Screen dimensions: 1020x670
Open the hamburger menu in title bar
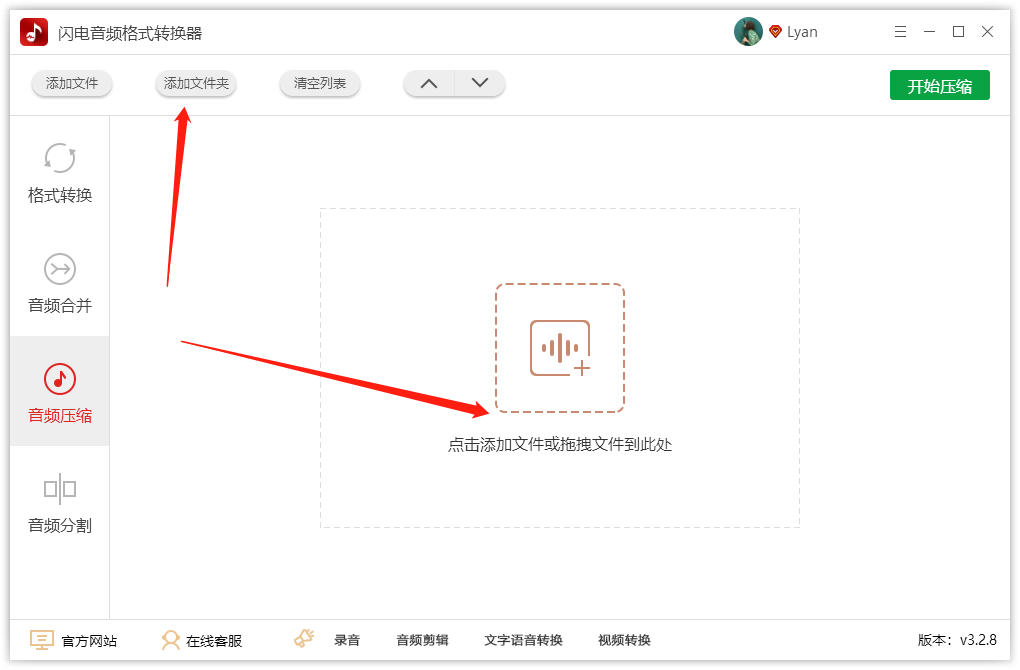coord(901,32)
